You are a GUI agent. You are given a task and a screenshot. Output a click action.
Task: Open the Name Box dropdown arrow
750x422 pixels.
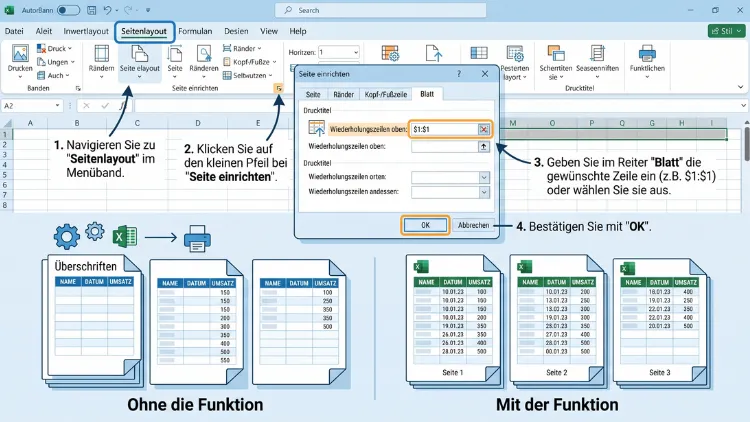pos(57,106)
